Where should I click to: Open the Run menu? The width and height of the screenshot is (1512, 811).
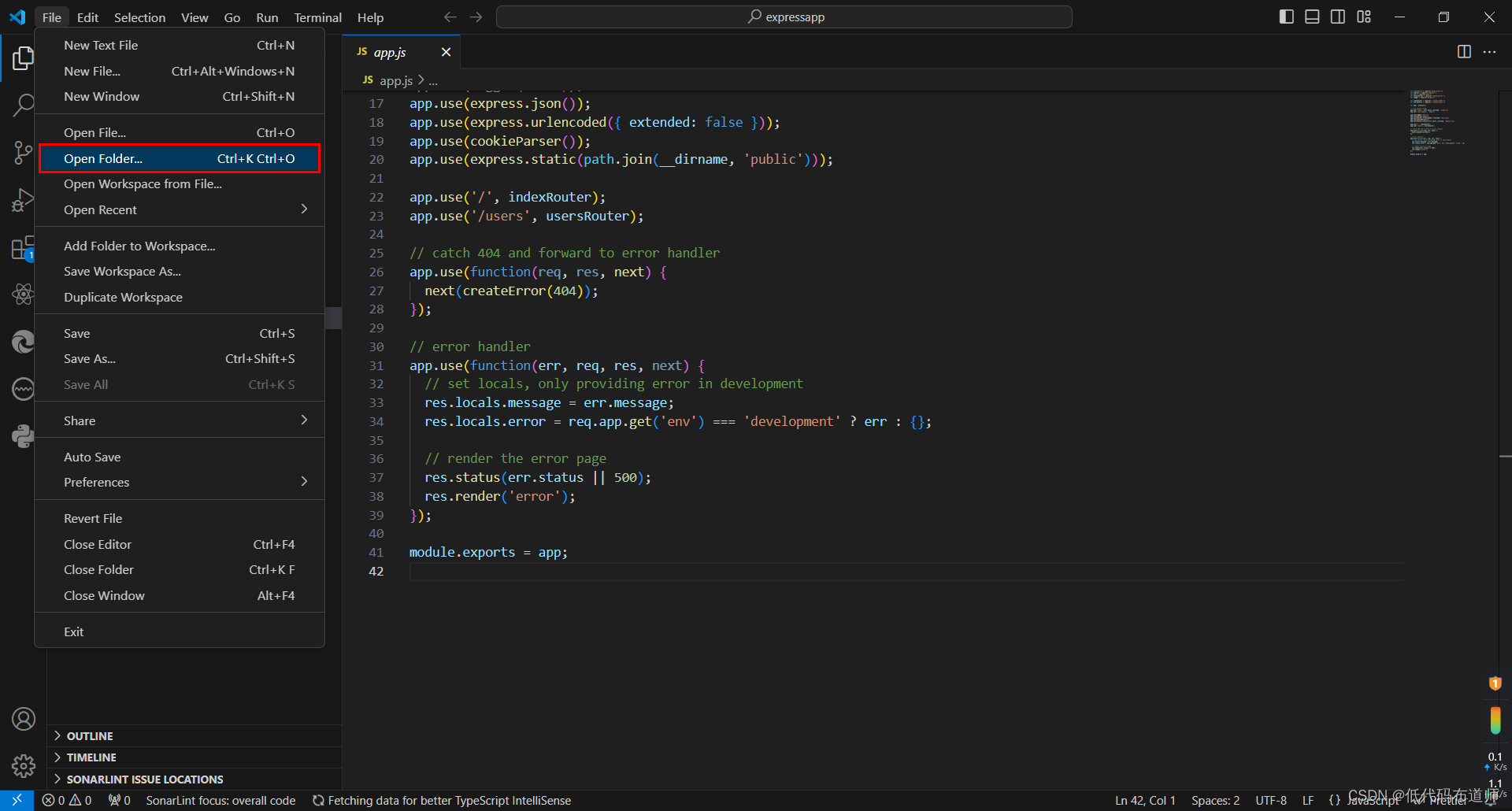point(267,17)
